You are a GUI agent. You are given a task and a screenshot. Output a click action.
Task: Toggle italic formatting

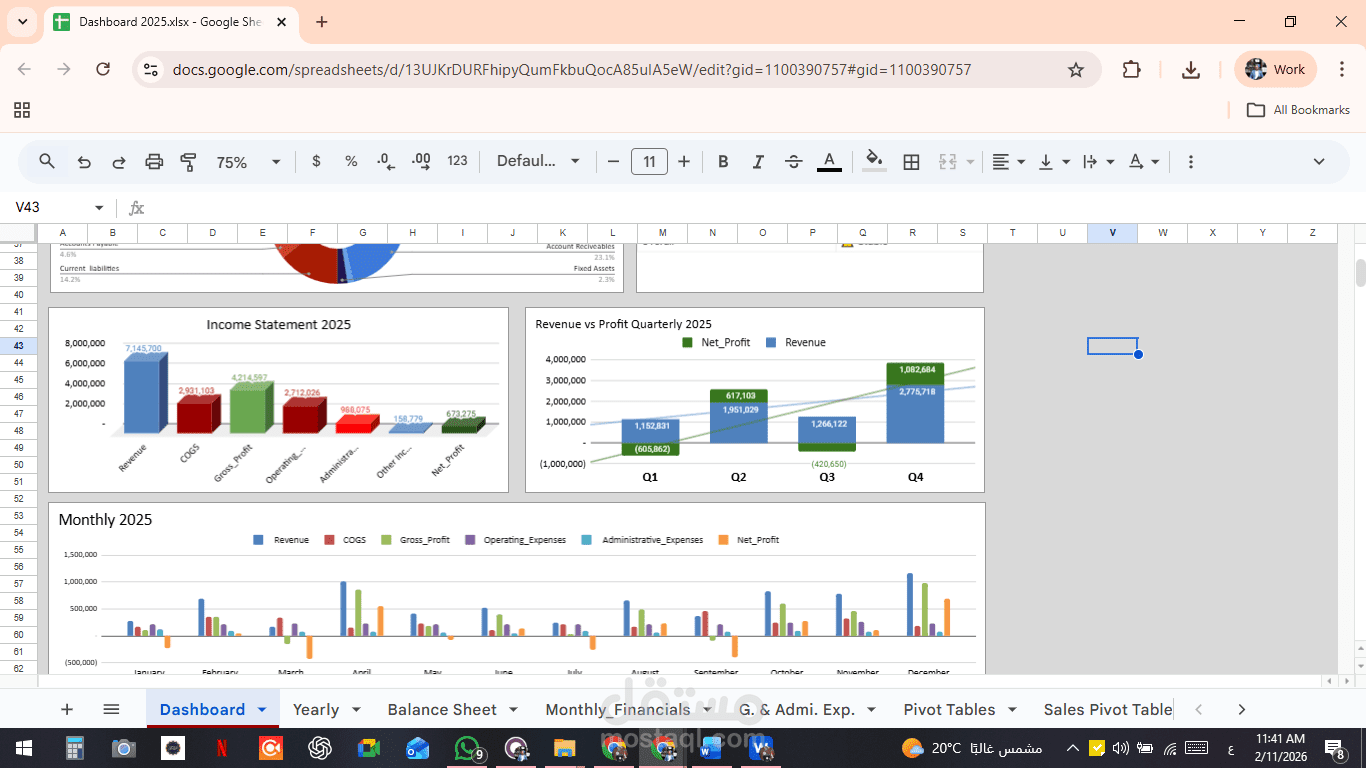[x=758, y=161]
